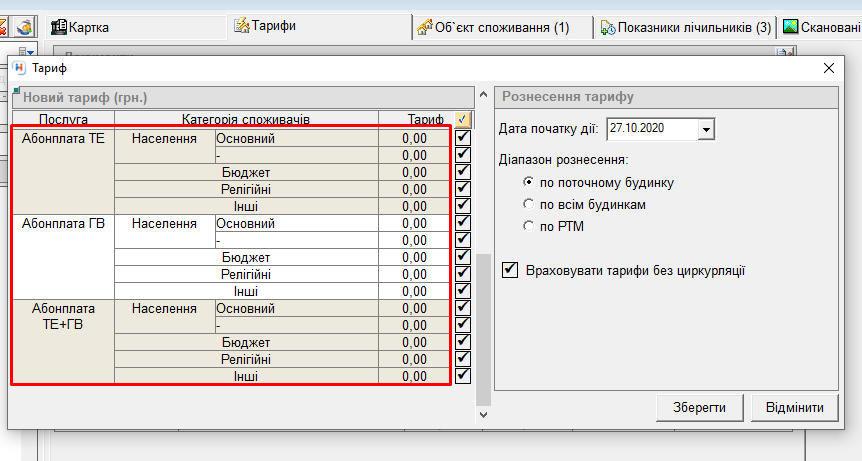Click the toolbar icon left of Картка tab
This screenshot has width=862, height=461.
tap(24, 27)
